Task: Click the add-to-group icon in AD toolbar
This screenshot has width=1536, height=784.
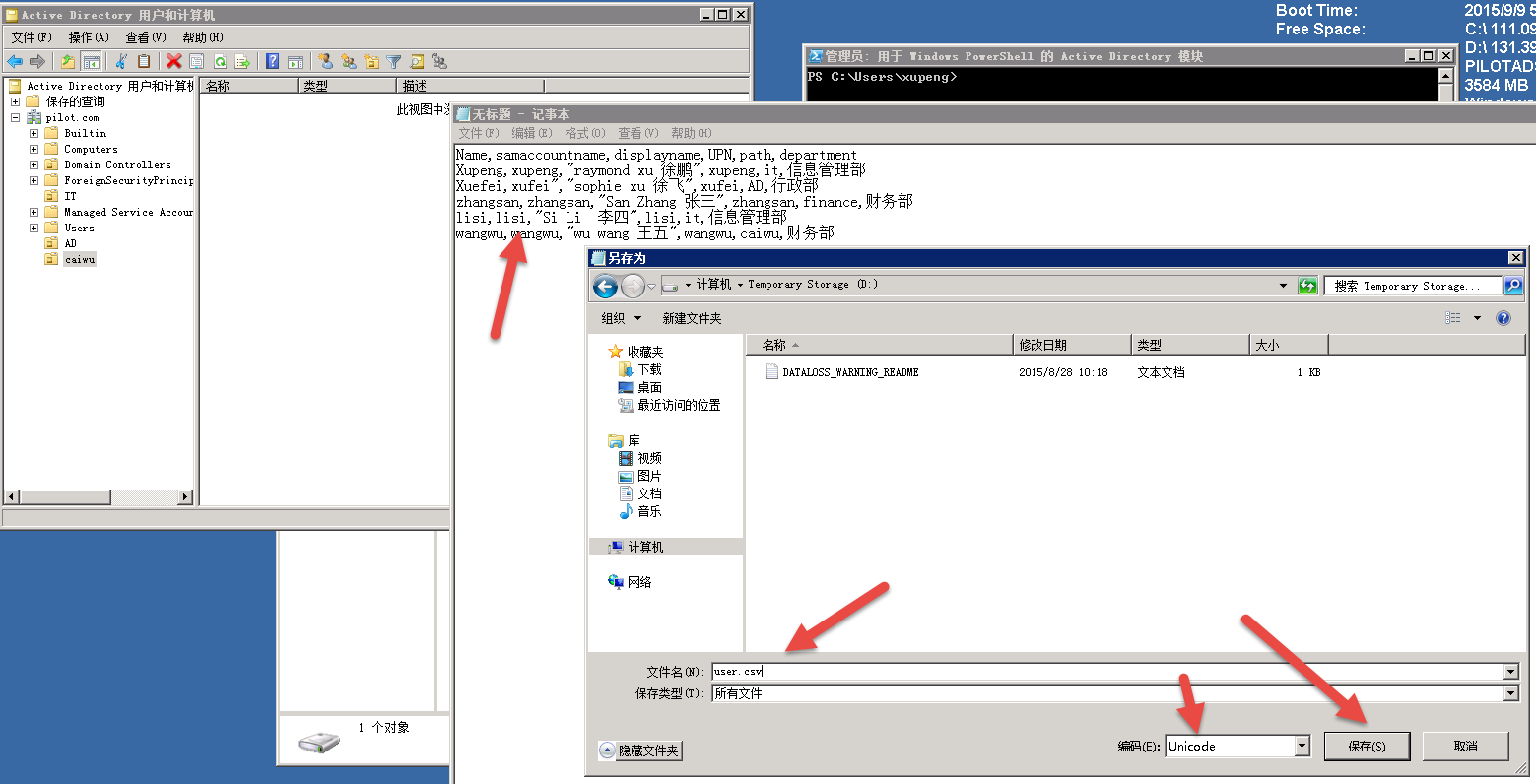Action: (x=439, y=61)
